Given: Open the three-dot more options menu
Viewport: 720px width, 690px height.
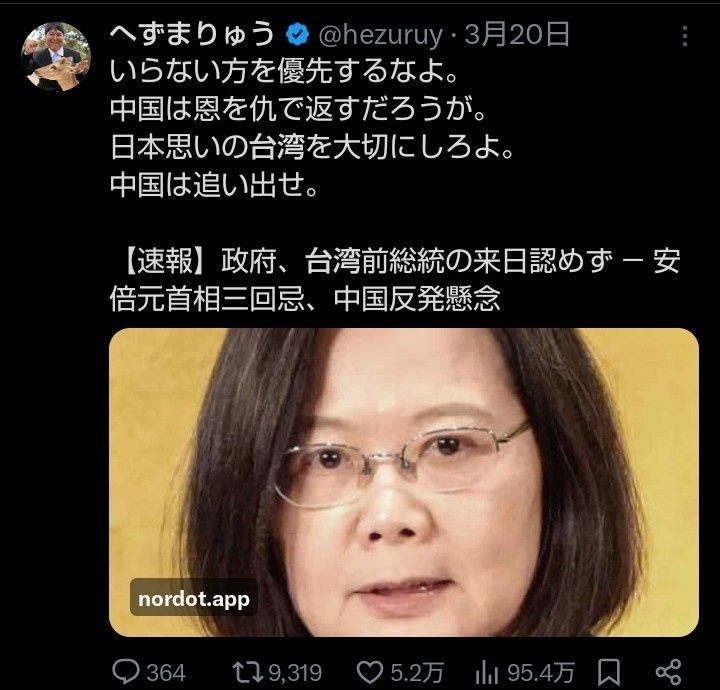Looking at the screenshot, I should pos(685,36).
